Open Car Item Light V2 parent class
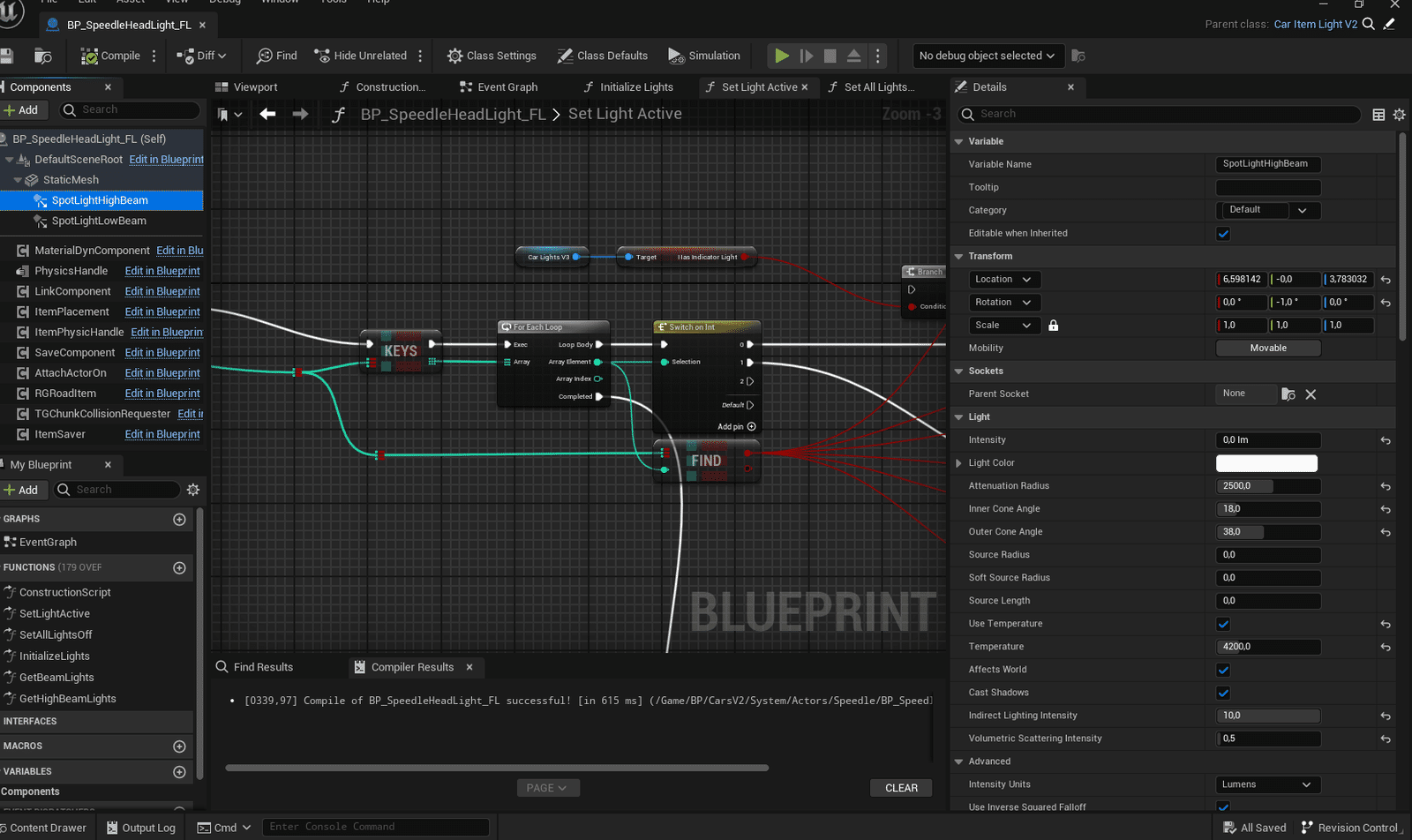1412x840 pixels. (1315, 25)
